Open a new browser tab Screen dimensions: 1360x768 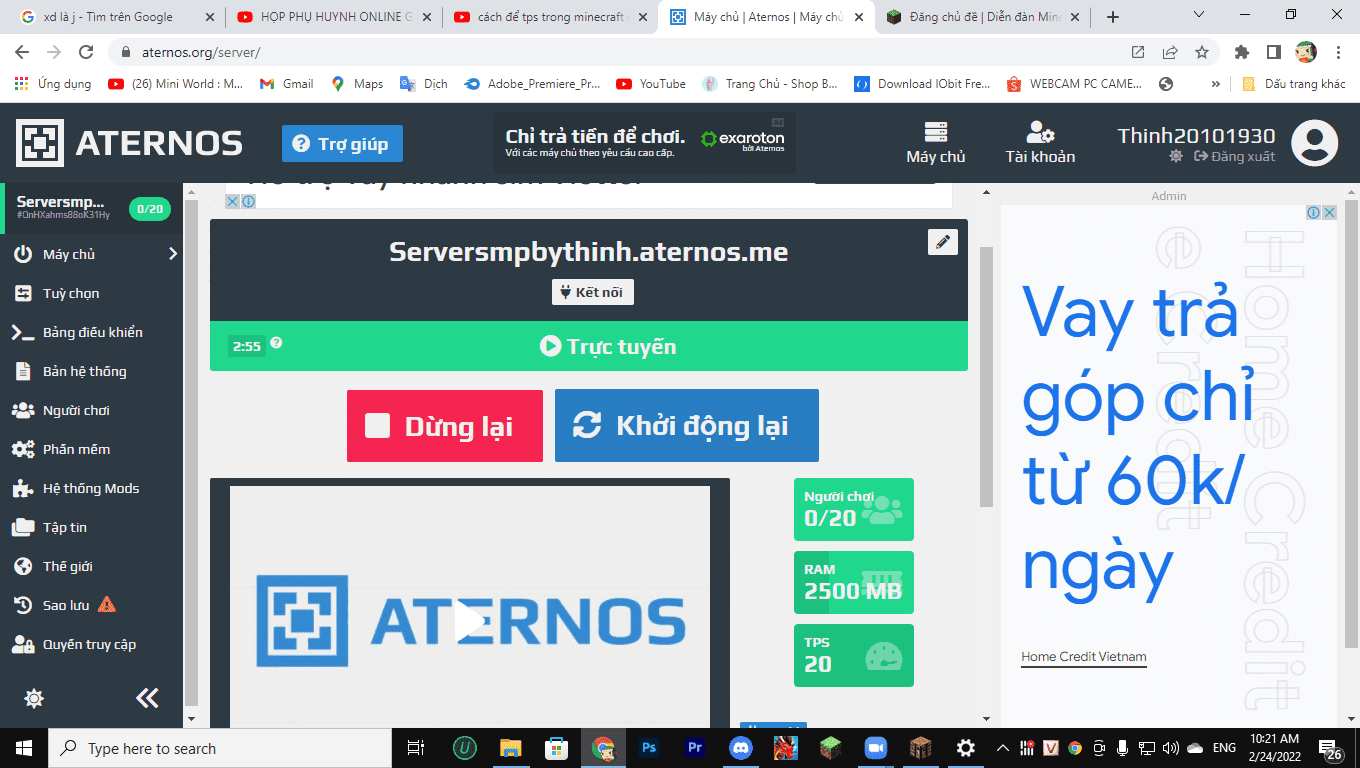click(1113, 17)
